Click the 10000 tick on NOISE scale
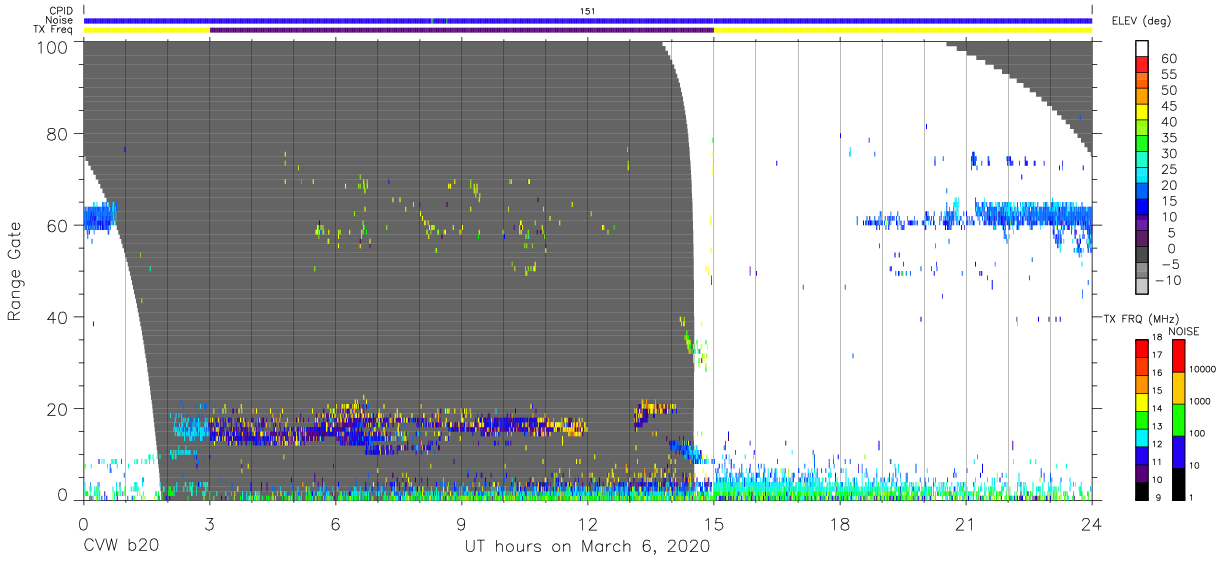Screen dimensions: 1228x567 click(x=1203, y=369)
